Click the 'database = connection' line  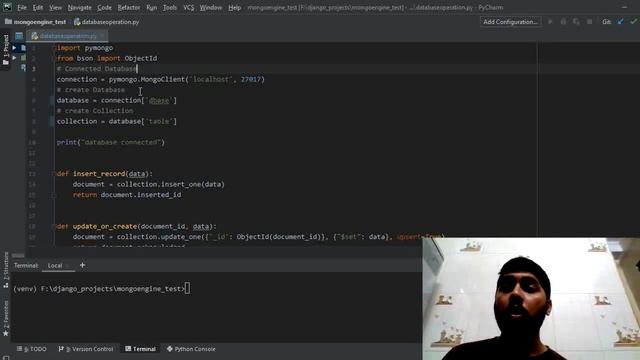coord(117,100)
